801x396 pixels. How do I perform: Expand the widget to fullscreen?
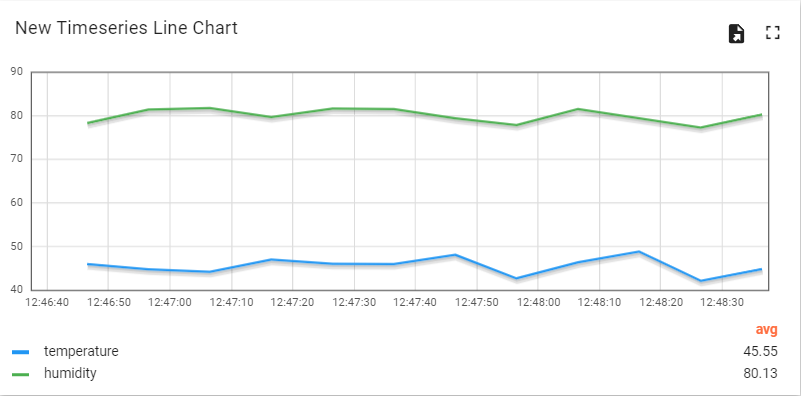pos(773,33)
